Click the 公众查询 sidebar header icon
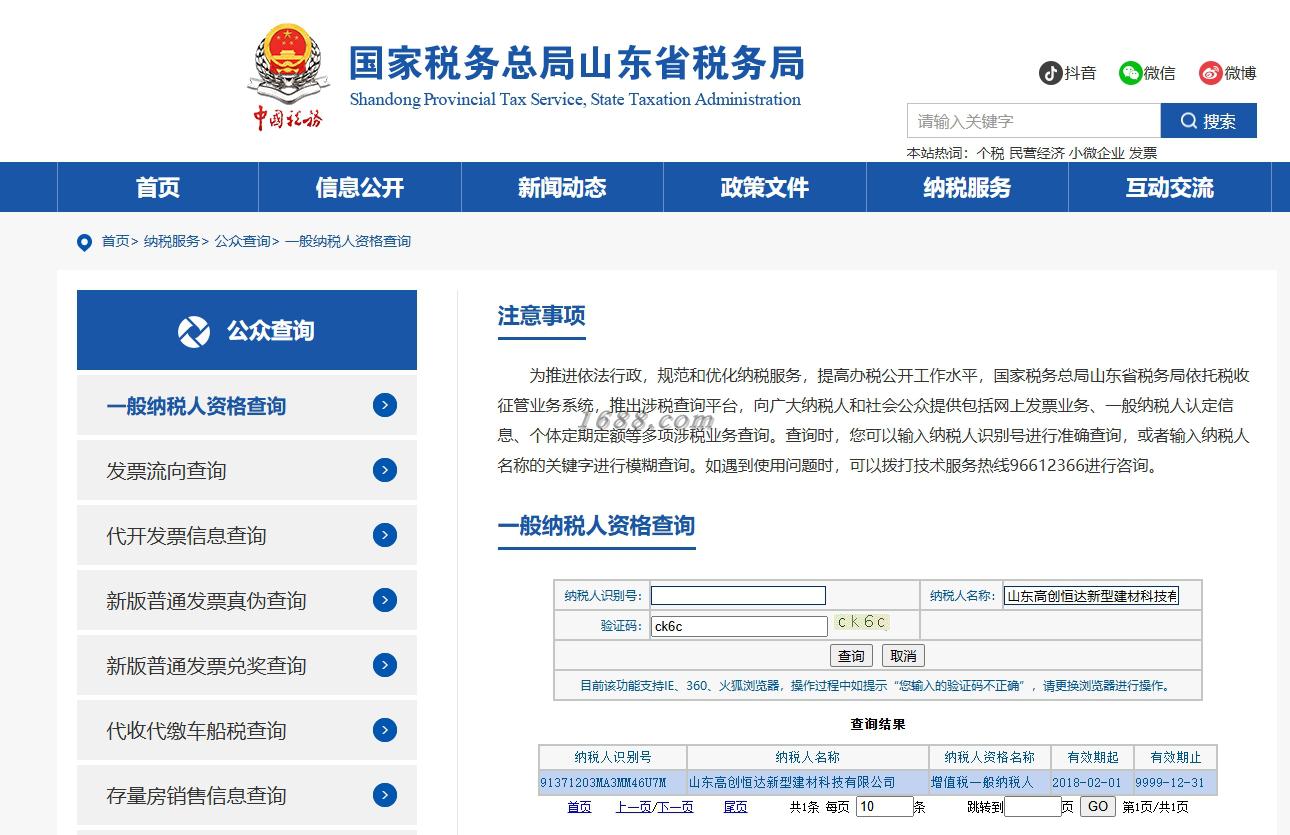 [194, 331]
